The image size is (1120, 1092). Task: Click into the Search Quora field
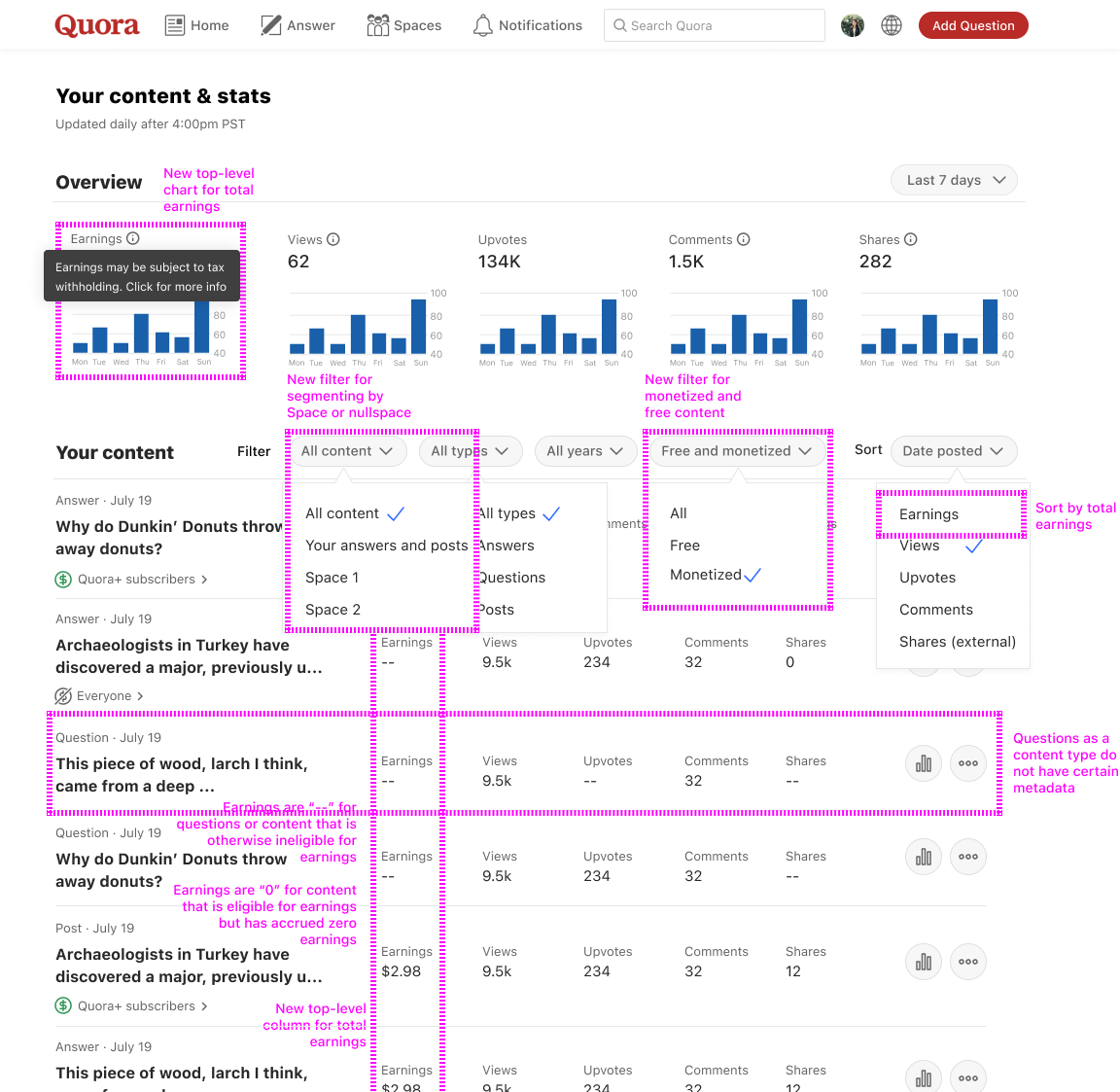715,25
